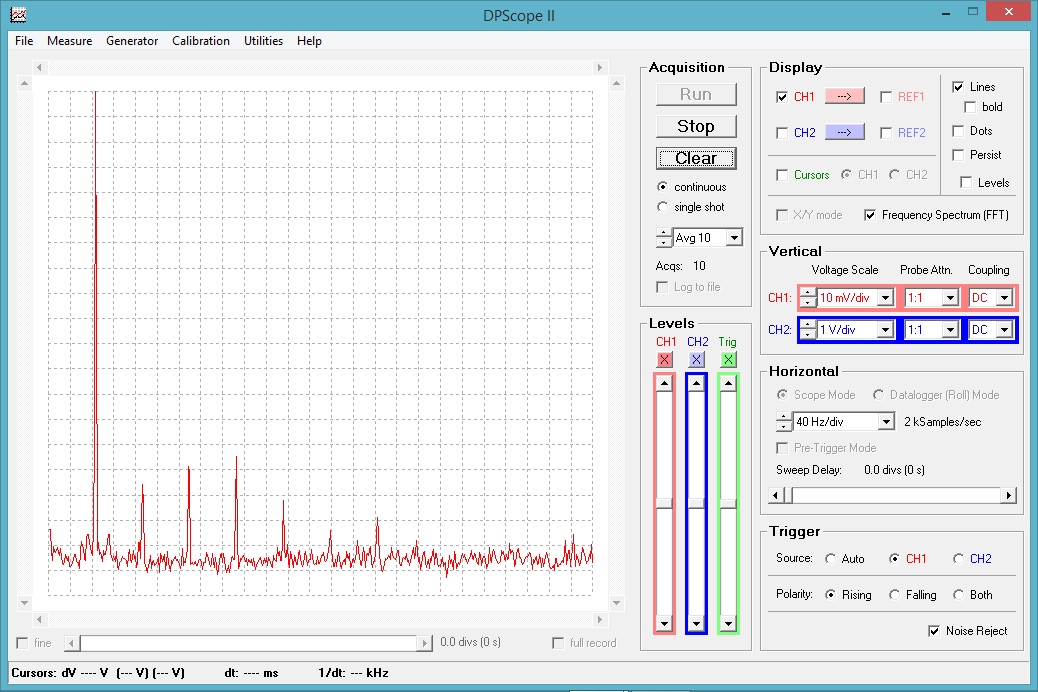Viewport: 1038px width, 692px height.
Task: Open CH1 probe attenuation dropdown
Action: pyautogui.click(x=951, y=298)
